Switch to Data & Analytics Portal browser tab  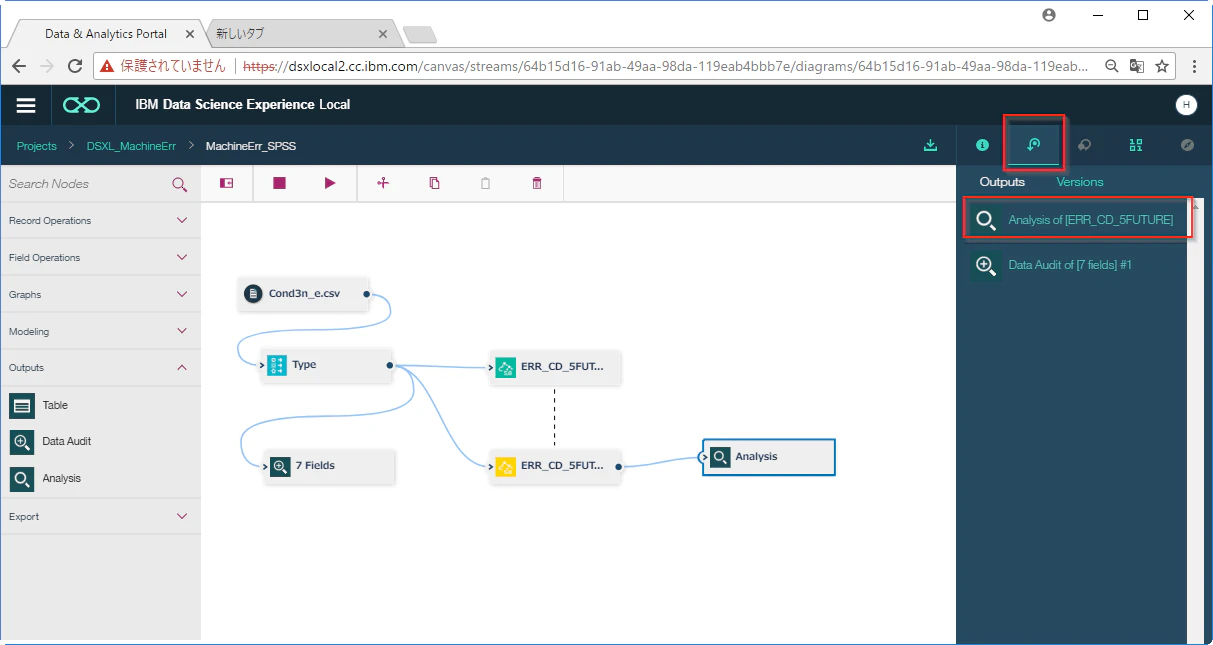(x=106, y=34)
